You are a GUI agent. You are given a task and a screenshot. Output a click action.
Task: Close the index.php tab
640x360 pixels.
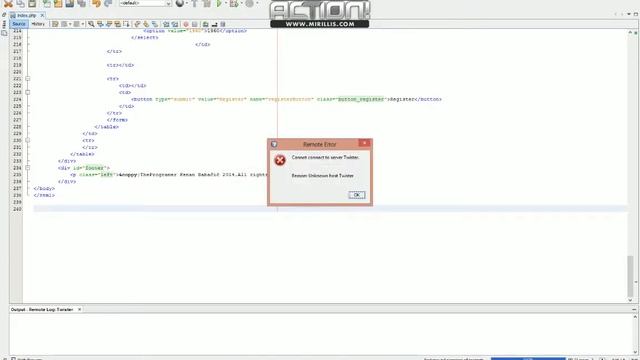coord(42,15)
